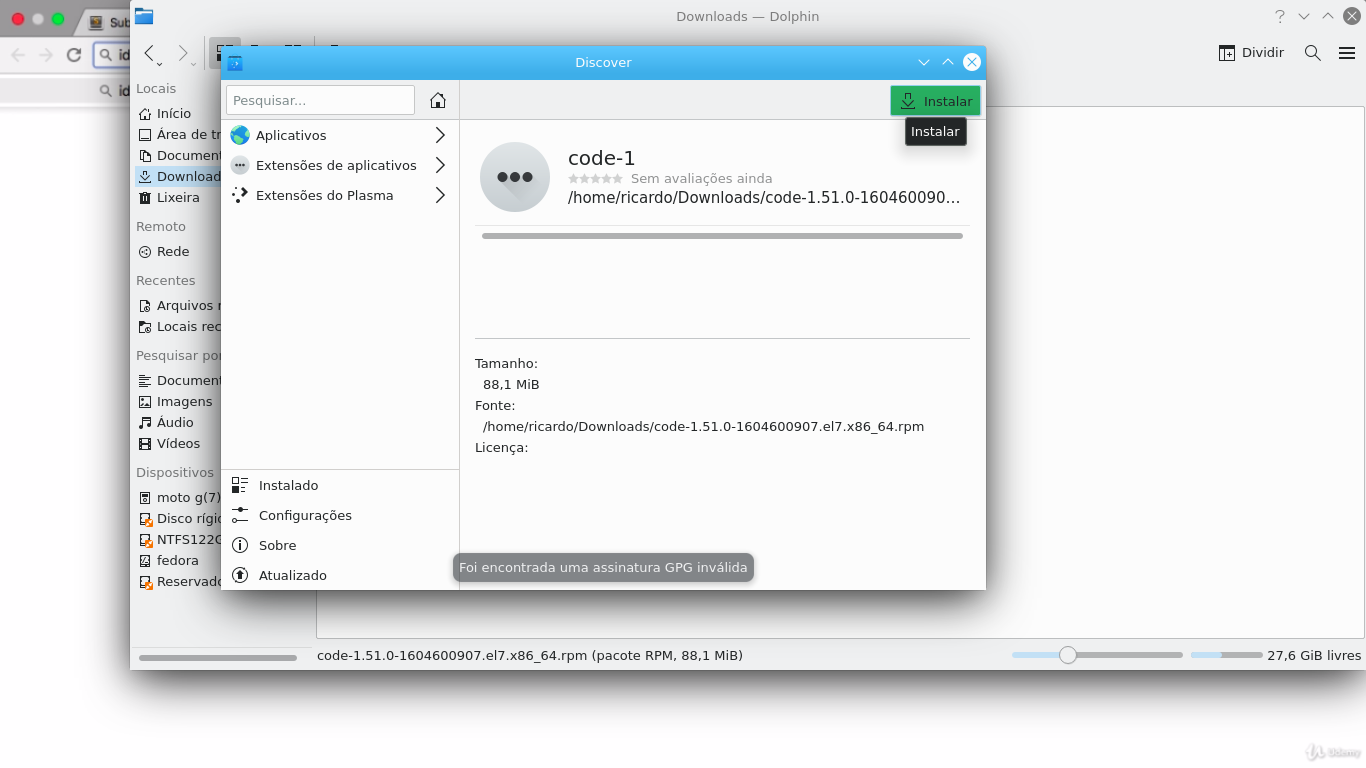Focus the Pesquisar search field in Discover

click(320, 100)
